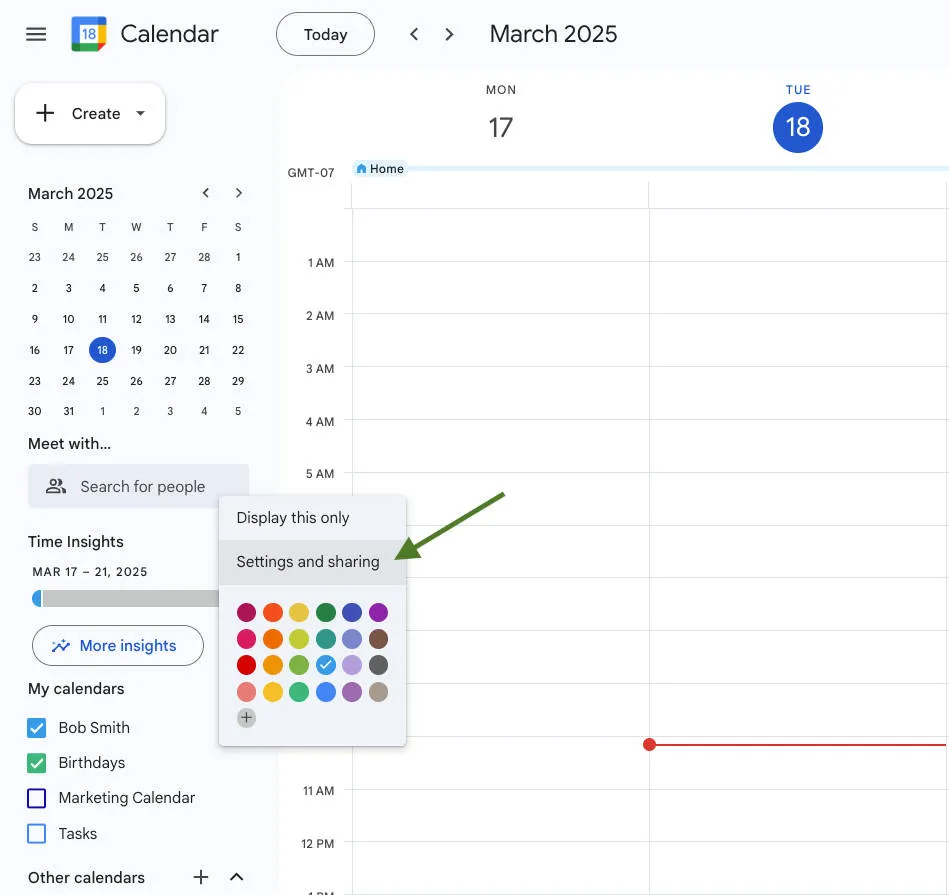Click the forward arrow beside Today
This screenshot has height=895, width=949.
click(449, 33)
